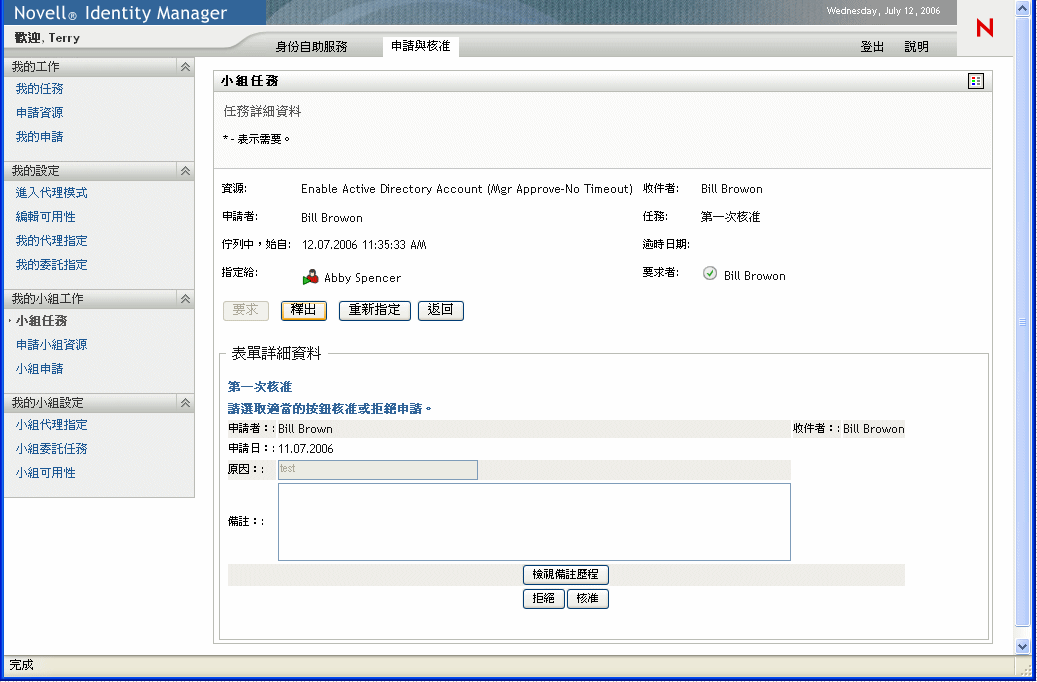Click the Abby Spencer name text
1037x682 pixels.
[362, 278]
